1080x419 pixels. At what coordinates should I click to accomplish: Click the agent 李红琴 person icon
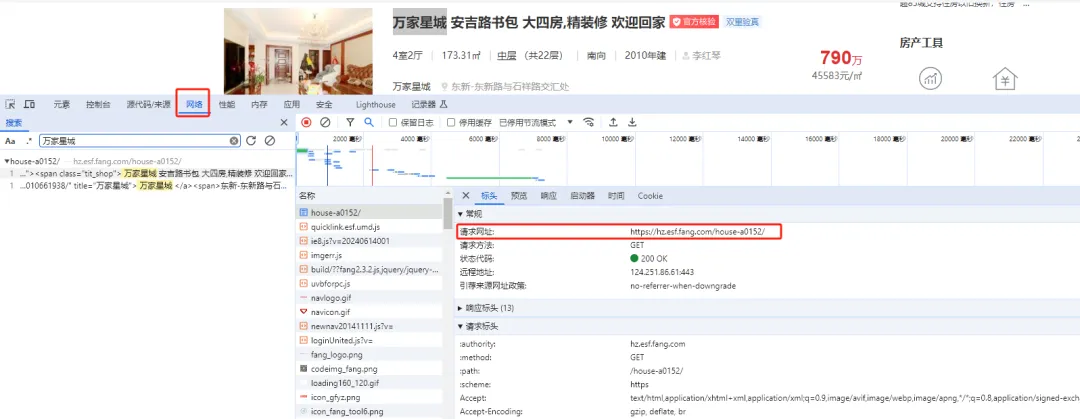point(685,56)
